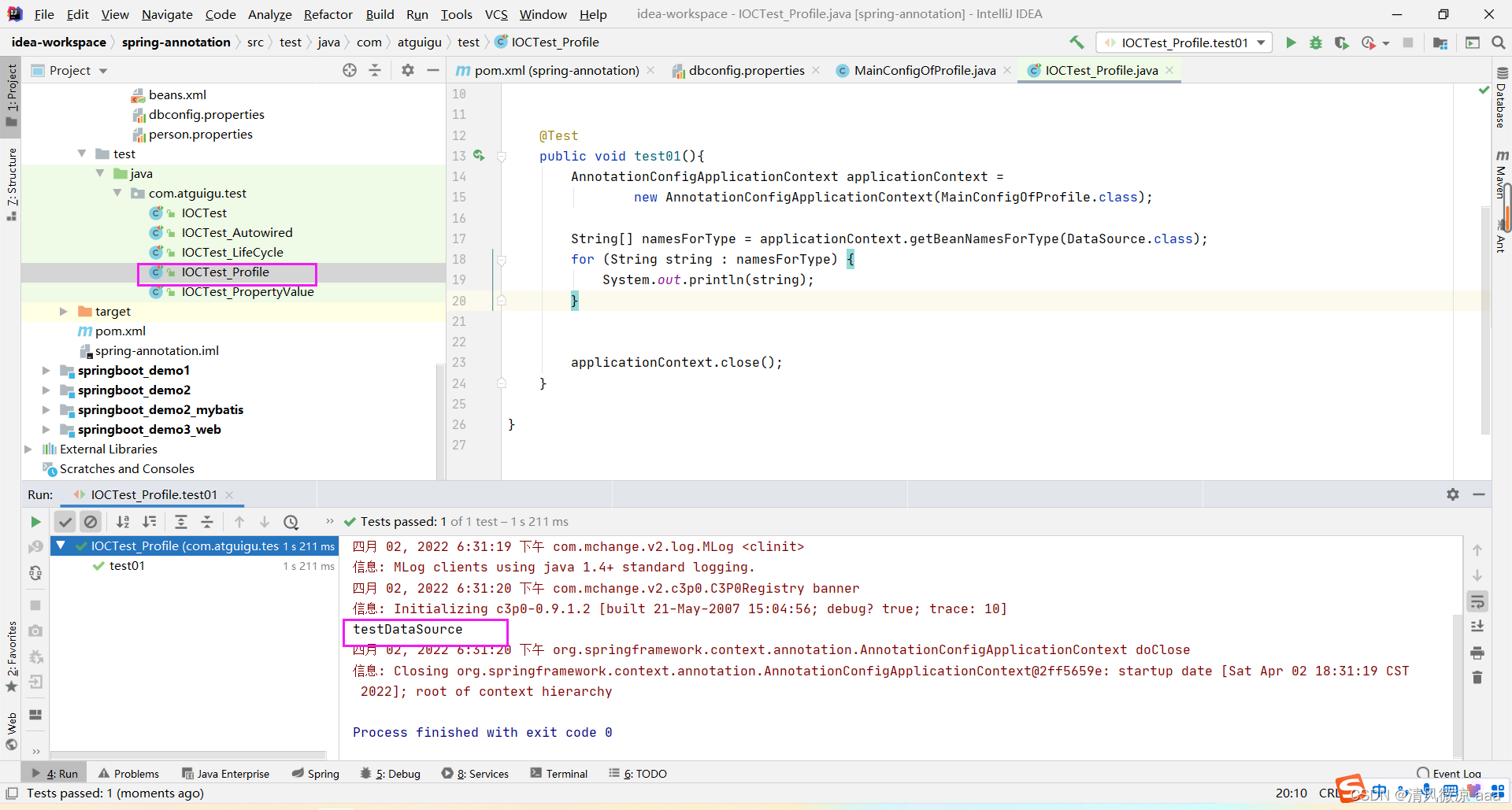Collapse IOCTest_Profile test node in Run tree
The height and width of the screenshot is (810, 1512).
tap(61, 546)
